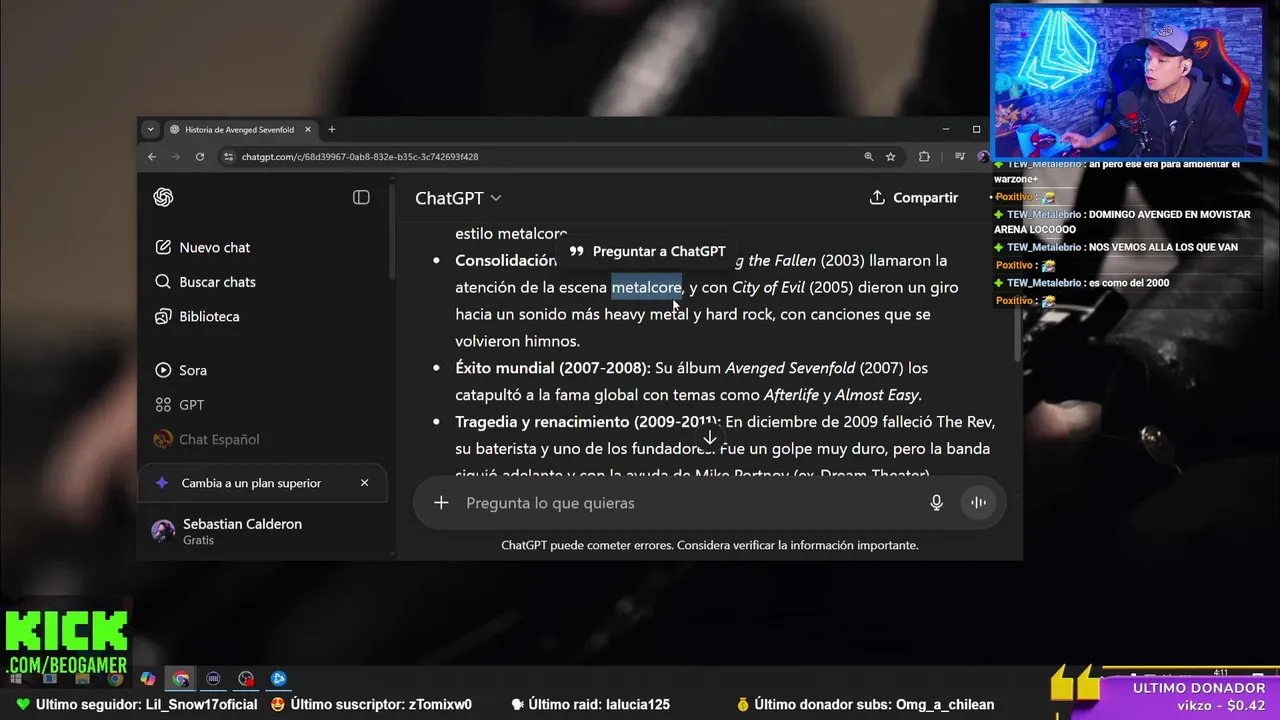Click the scroll-to-bottom arrow button
Screen dimensions: 1280x720
tap(709, 438)
